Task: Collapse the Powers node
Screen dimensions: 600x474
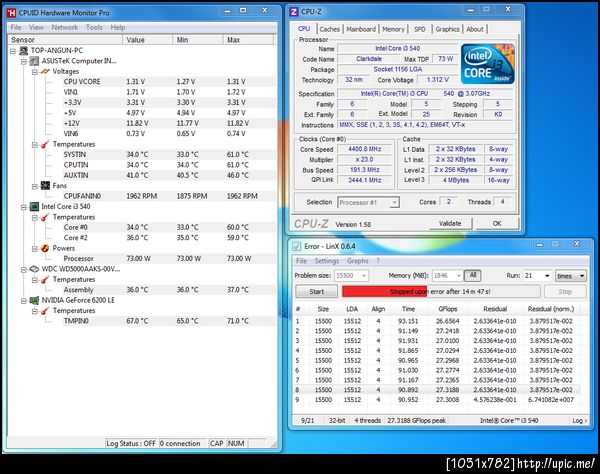Action: click(35, 249)
